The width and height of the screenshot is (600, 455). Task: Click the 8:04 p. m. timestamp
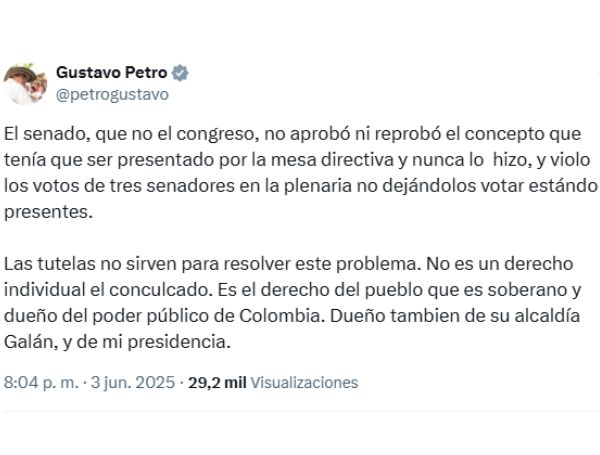(x=41, y=382)
